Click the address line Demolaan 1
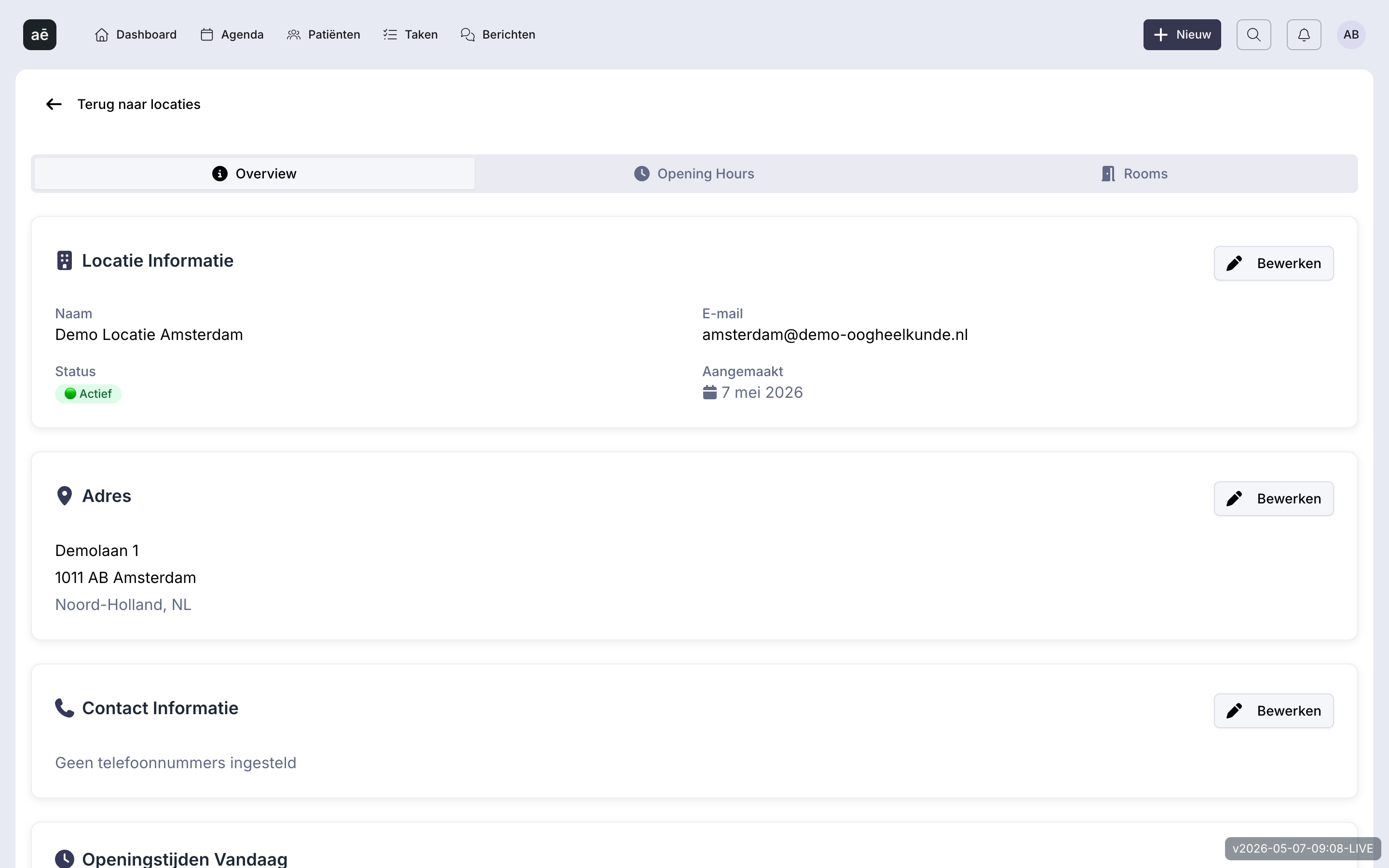This screenshot has width=1389, height=868. [x=97, y=551]
